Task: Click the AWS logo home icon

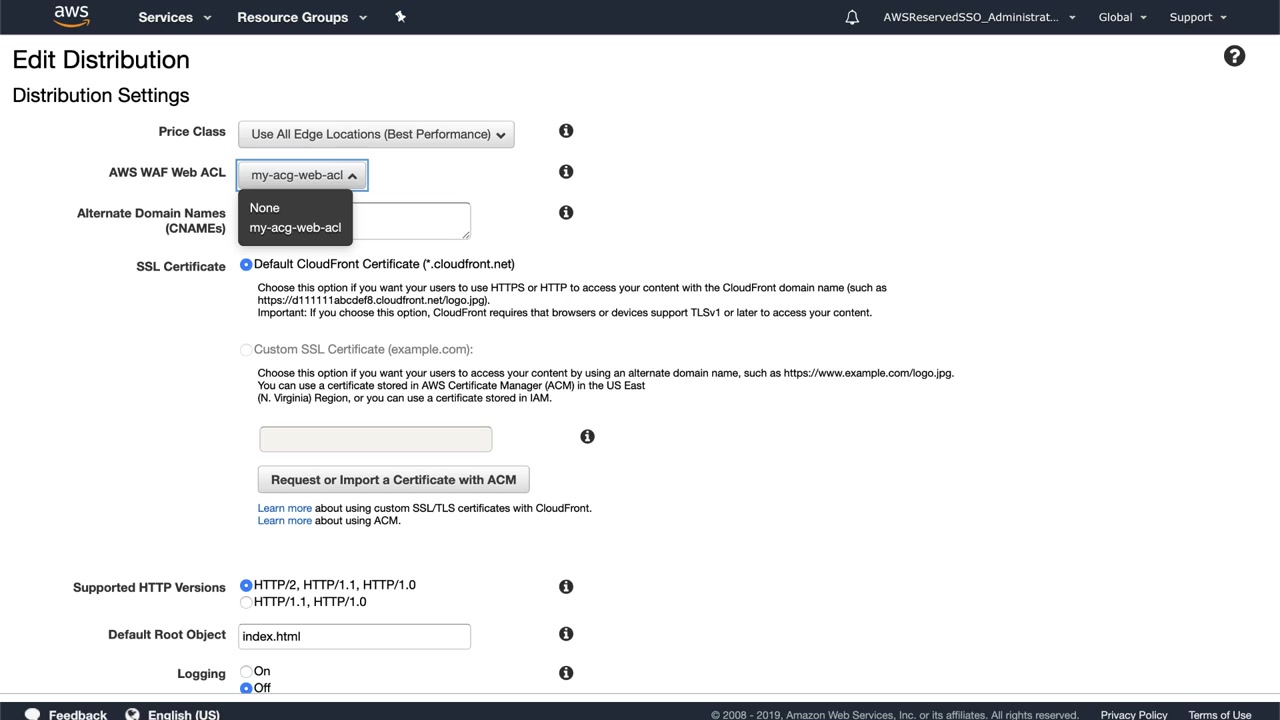Action: click(x=71, y=16)
